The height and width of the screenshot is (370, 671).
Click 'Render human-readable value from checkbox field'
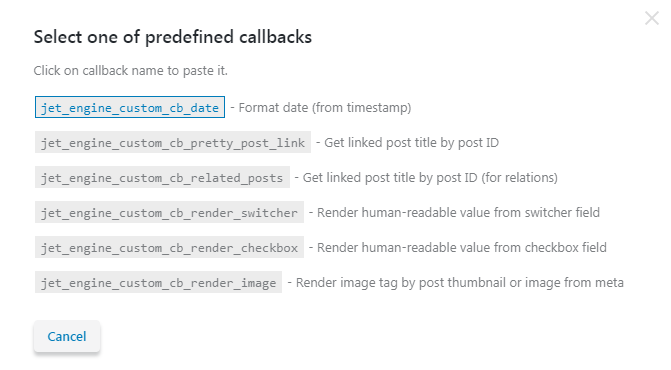[462, 248]
